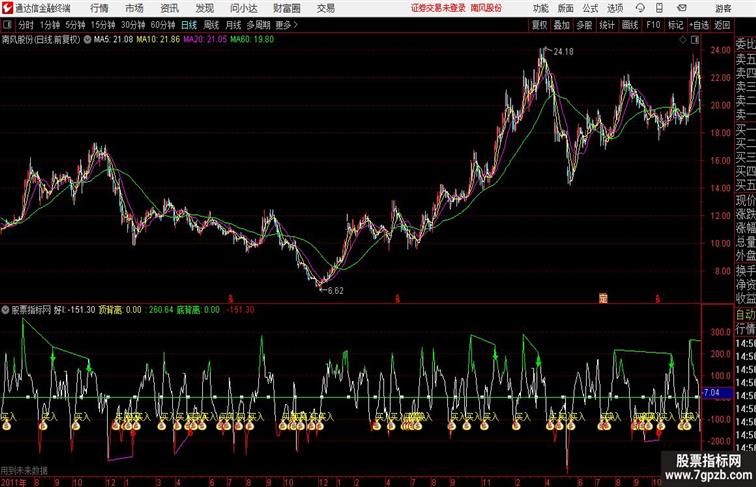Click the 24.18 high price label
This screenshot has width=756, height=487.
pos(563,52)
